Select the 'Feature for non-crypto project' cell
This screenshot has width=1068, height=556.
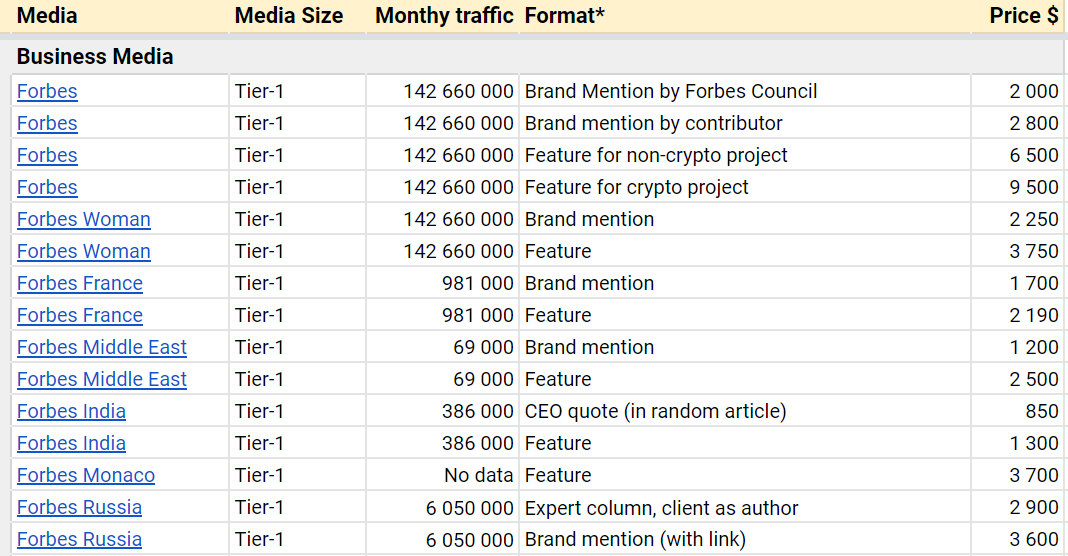click(744, 155)
